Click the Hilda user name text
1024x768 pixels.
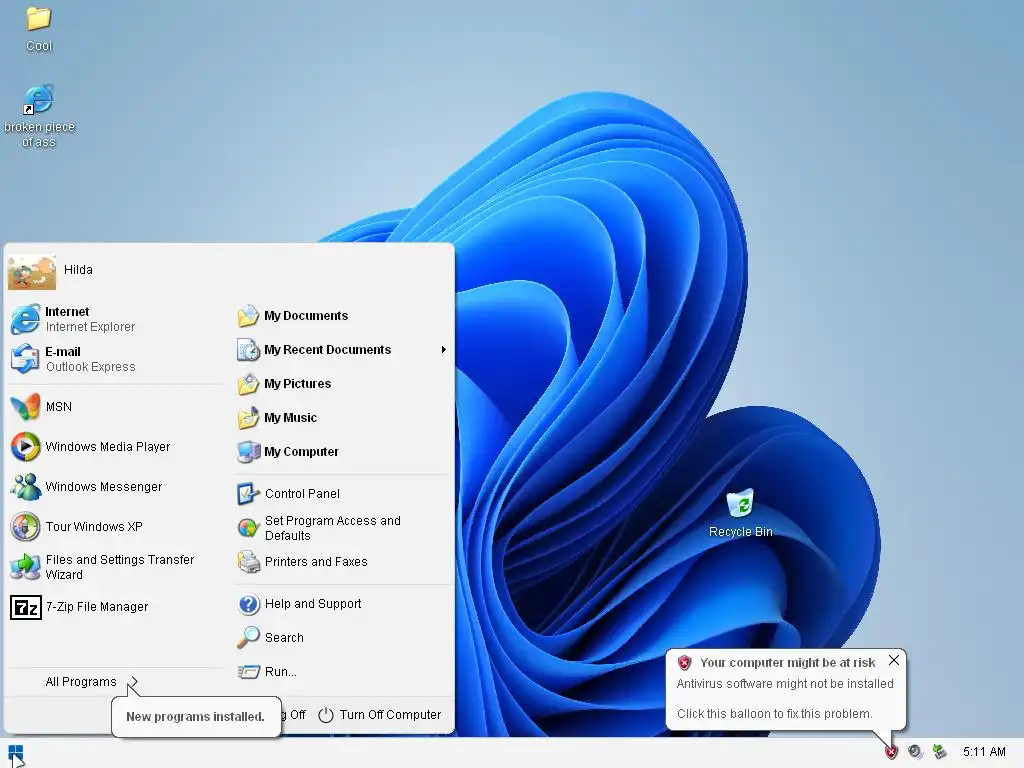(x=78, y=270)
